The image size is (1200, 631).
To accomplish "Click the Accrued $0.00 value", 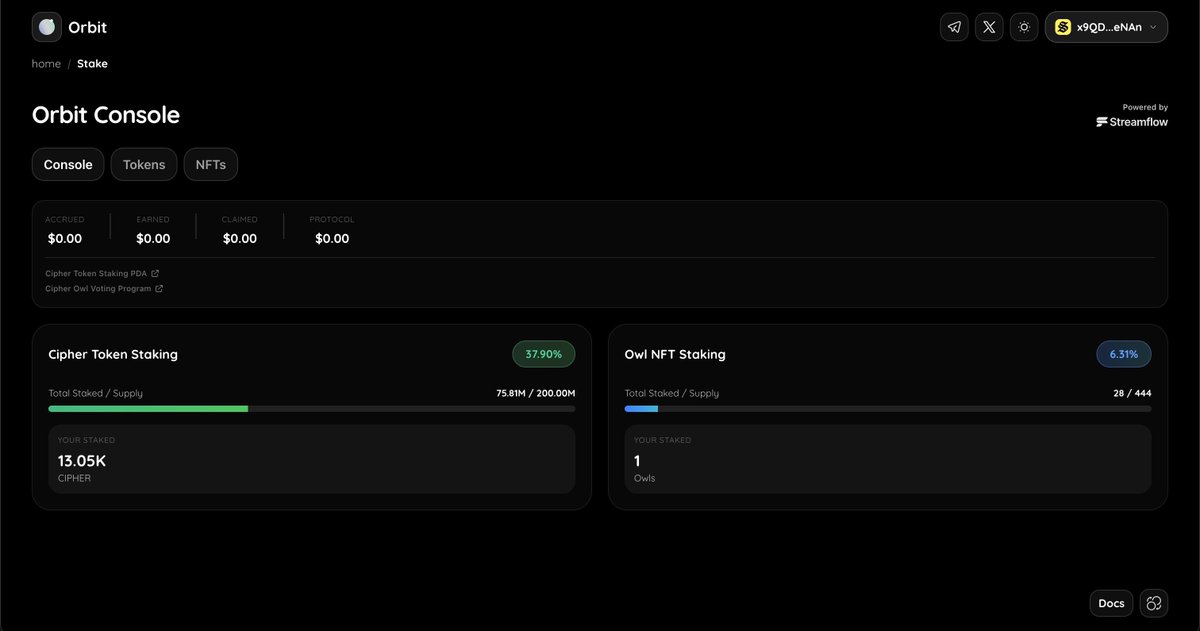I will (x=65, y=239).
